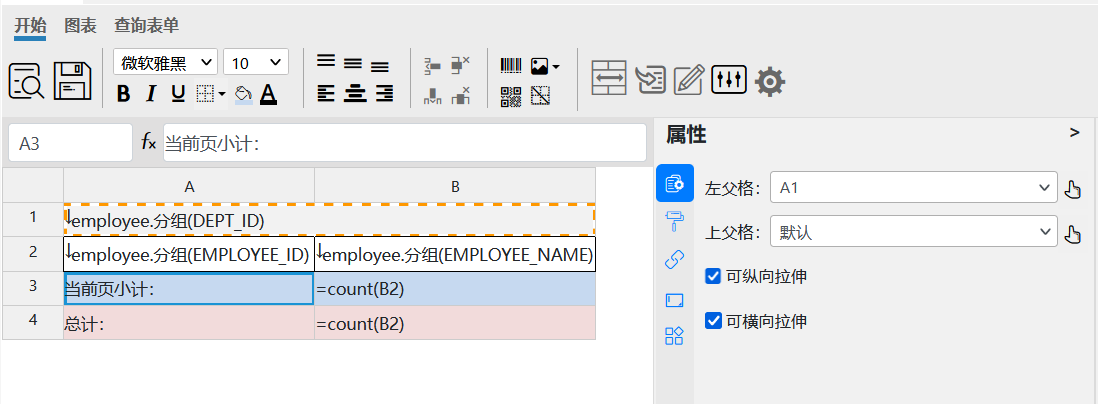Select cell =count(B2) in row 4
The image size is (1098, 404).
coord(455,323)
